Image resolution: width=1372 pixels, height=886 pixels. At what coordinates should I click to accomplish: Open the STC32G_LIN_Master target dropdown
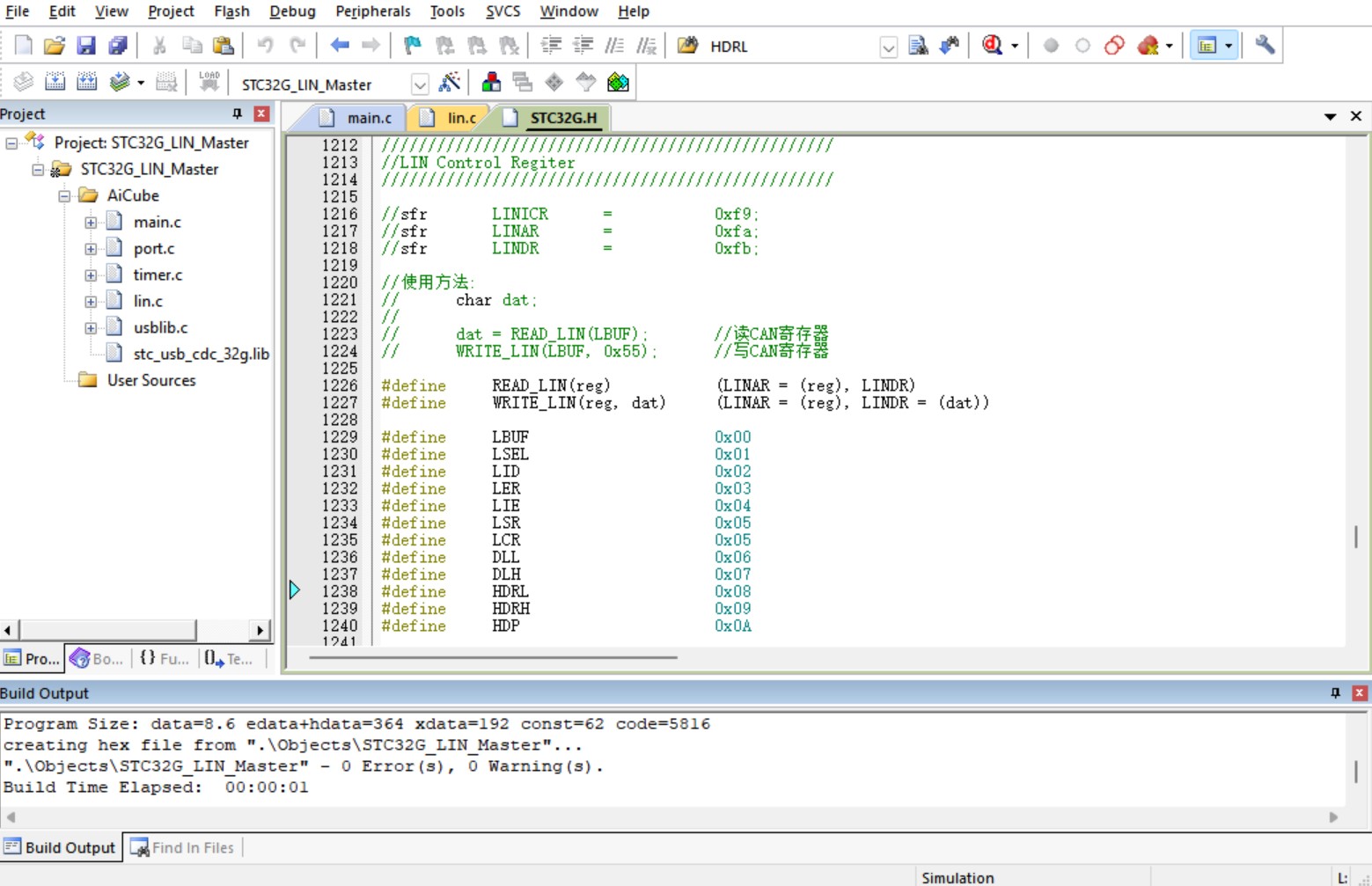[x=420, y=84]
